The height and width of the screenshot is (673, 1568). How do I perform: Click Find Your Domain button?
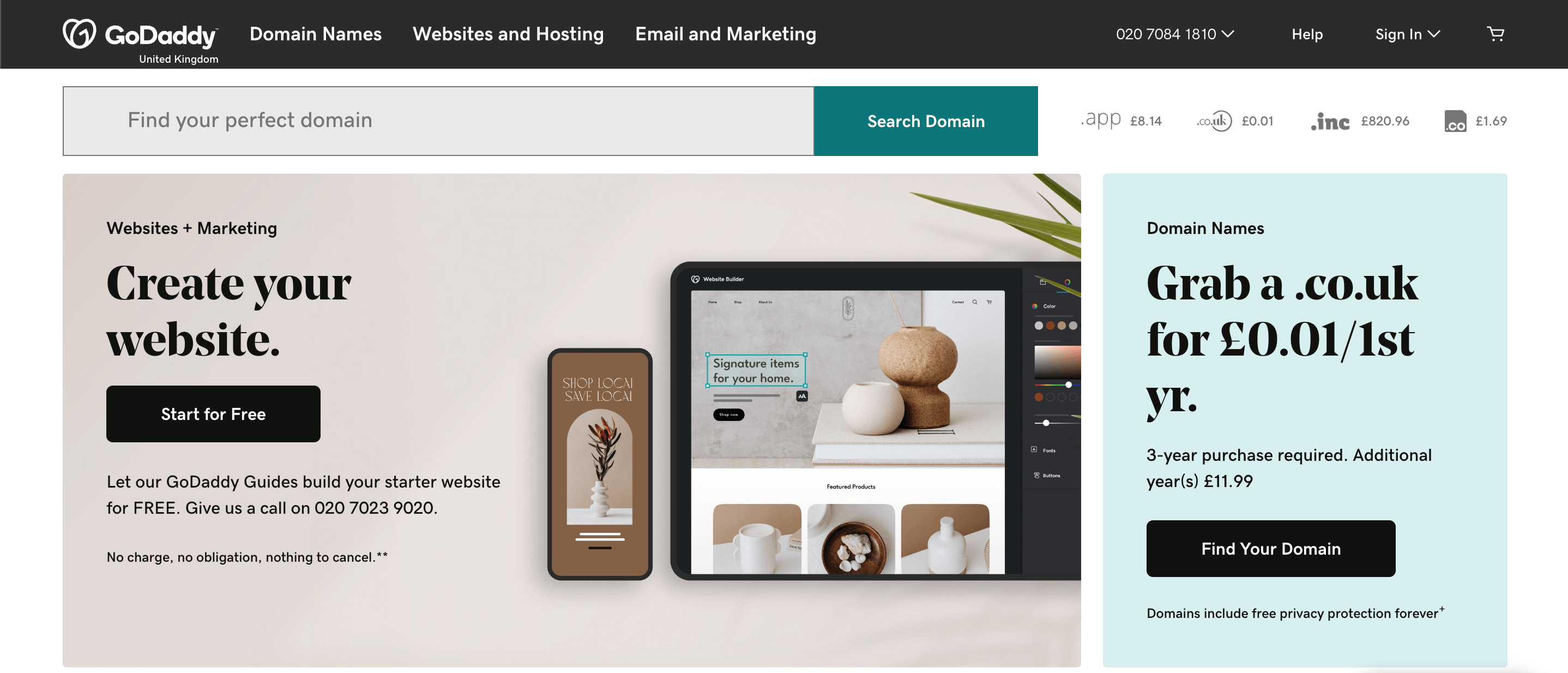point(1271,548)
